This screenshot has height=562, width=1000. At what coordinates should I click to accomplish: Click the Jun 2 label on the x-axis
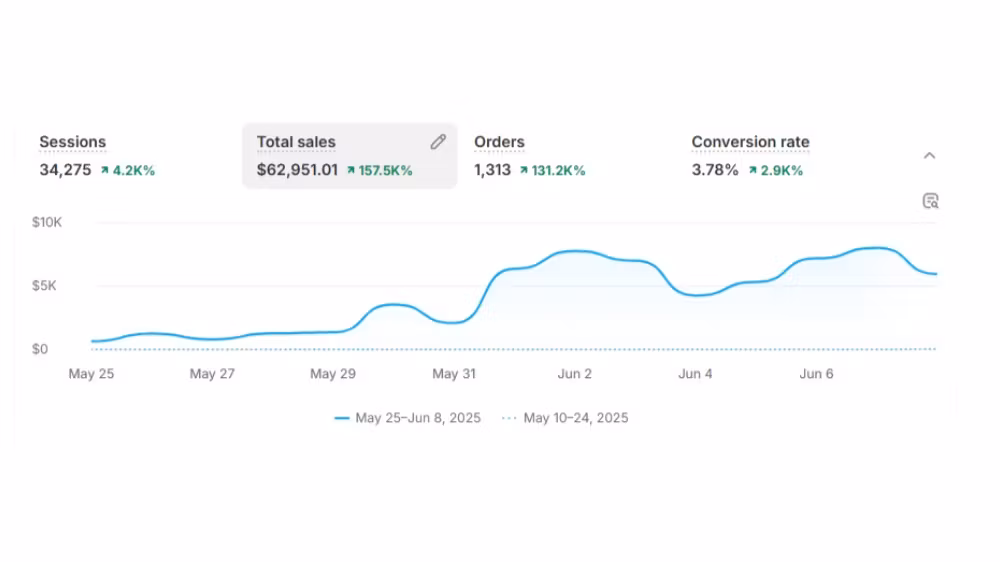pyautogui.click(x=574, y=374)
